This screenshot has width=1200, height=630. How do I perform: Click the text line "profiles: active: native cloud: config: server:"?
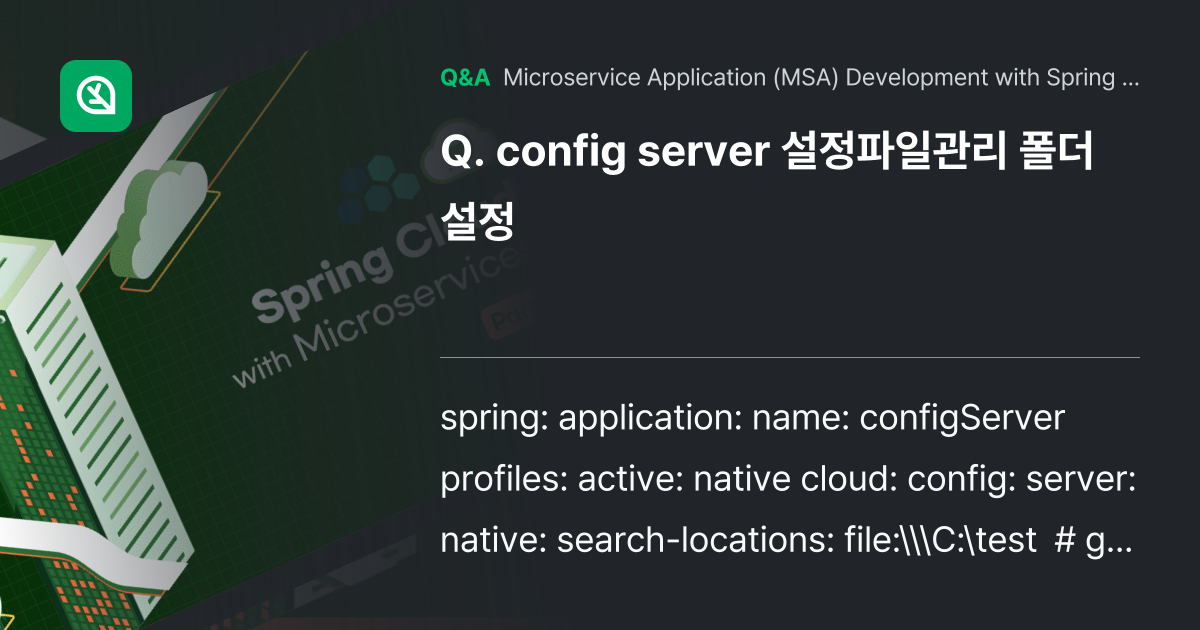787,480
